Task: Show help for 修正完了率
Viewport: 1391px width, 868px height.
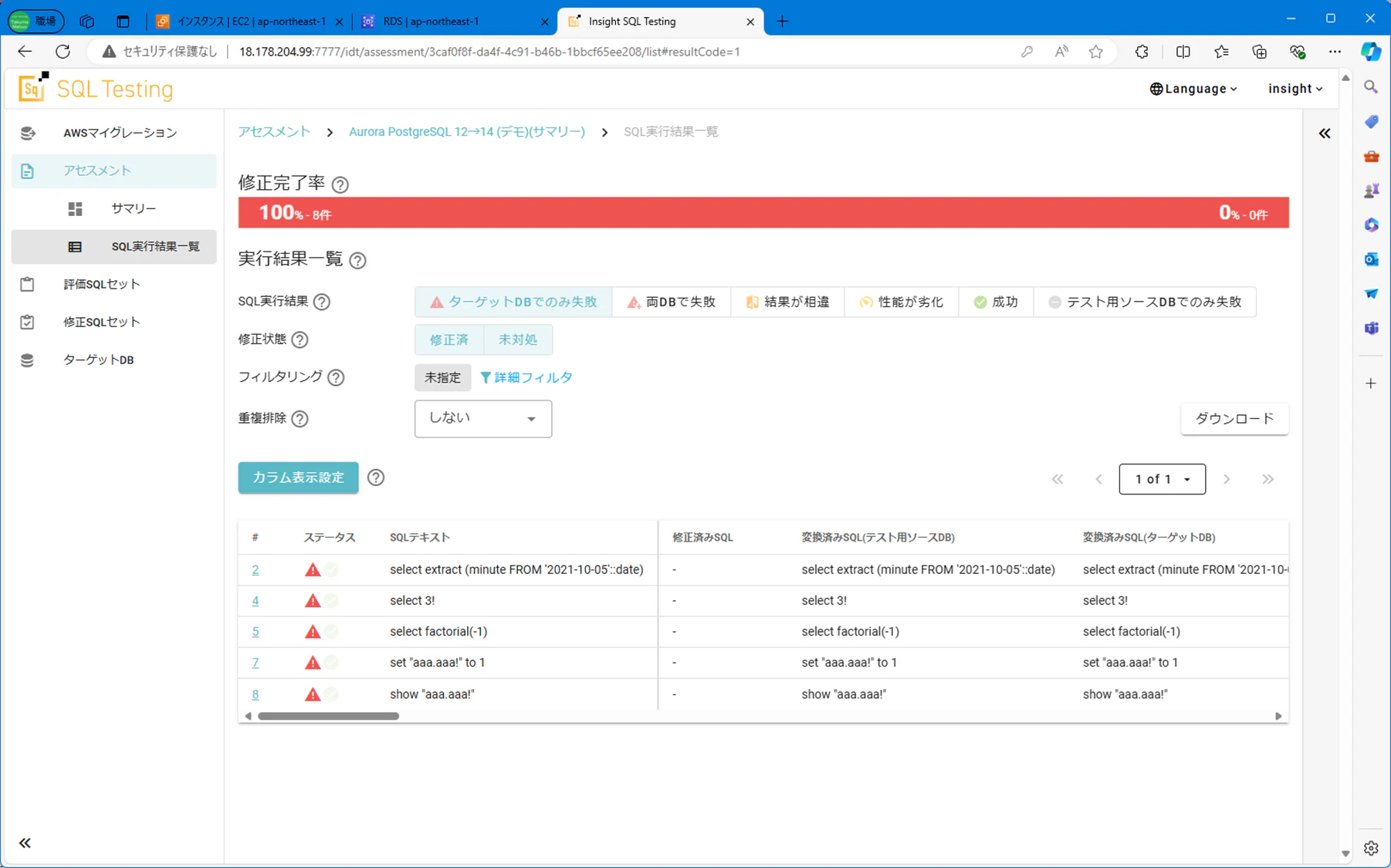Action: [340, 184]
